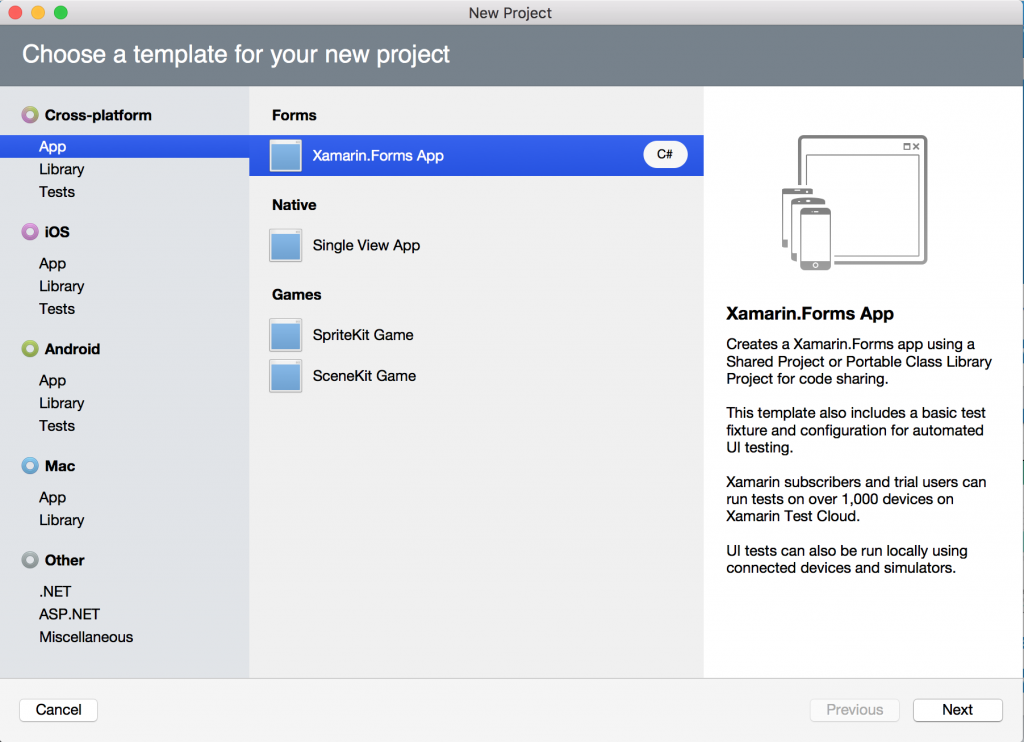
Task: Select Miscellaneous under Other
Action: pyautogui.click(x=86, y=637)
